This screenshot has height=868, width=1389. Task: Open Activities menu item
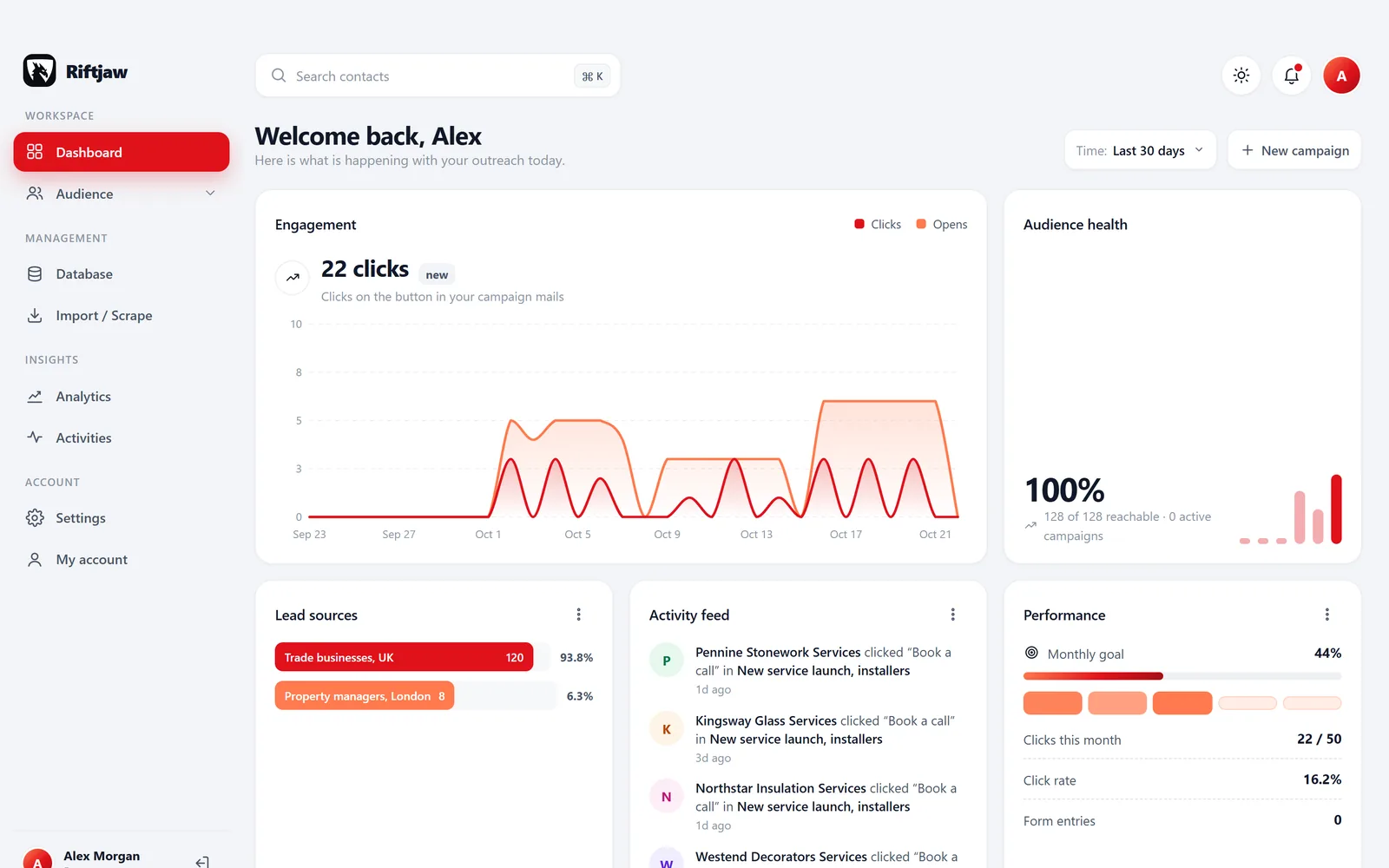[122, 438]
